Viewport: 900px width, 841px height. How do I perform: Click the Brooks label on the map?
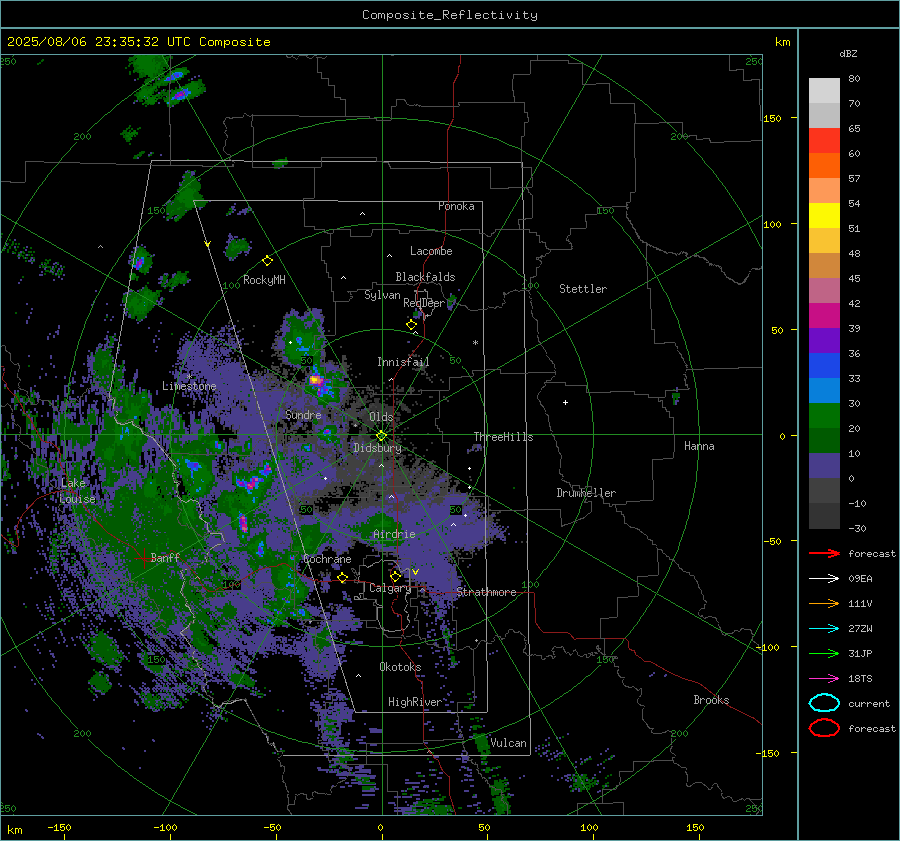[x=711, y=700]
